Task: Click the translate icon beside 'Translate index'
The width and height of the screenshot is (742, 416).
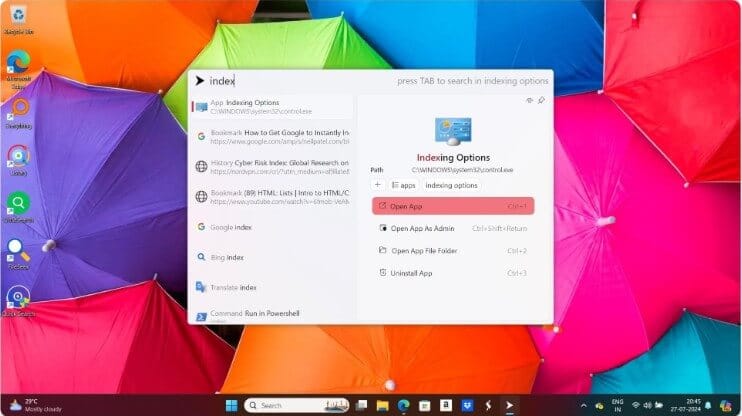Action: (x=201, y=287)
